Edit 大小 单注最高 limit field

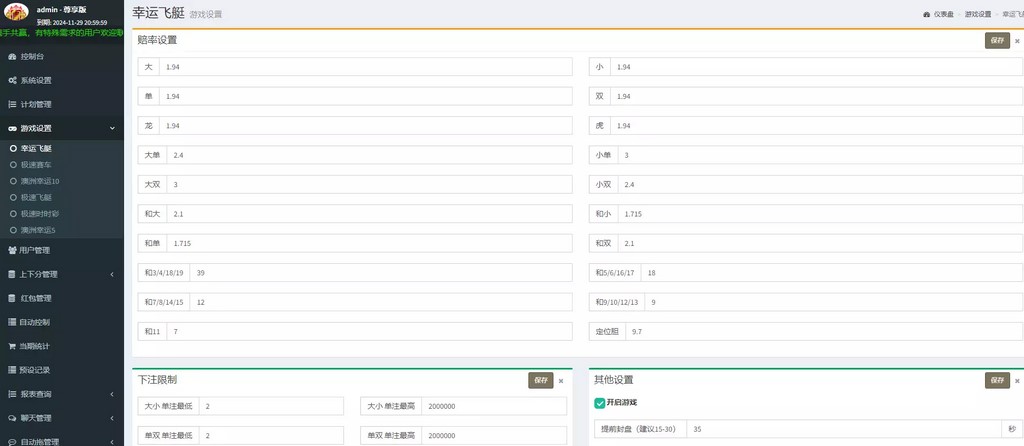click(x=494, y=406)
